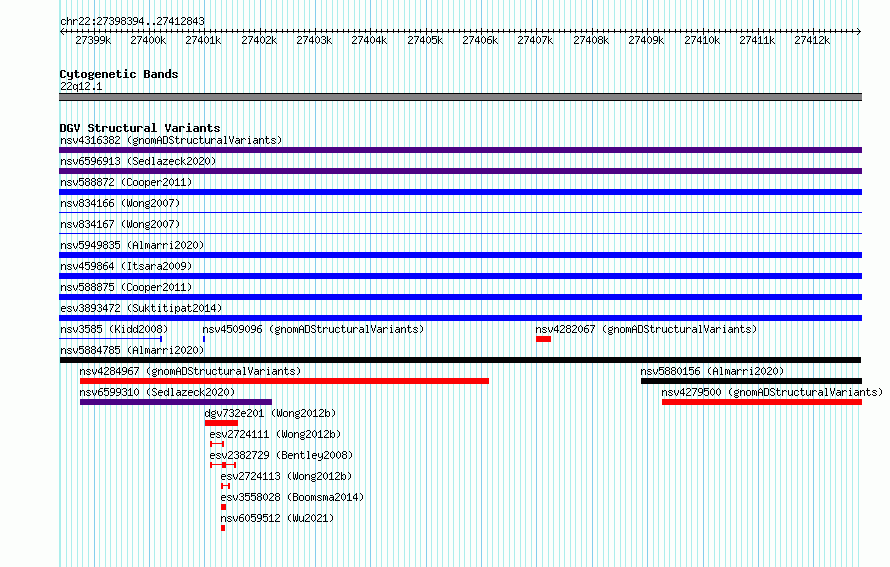The width and height of the screenshot is (890, 567).
Task: Click the purple bar under nsv4316382
Action: [x=460, y=150]
